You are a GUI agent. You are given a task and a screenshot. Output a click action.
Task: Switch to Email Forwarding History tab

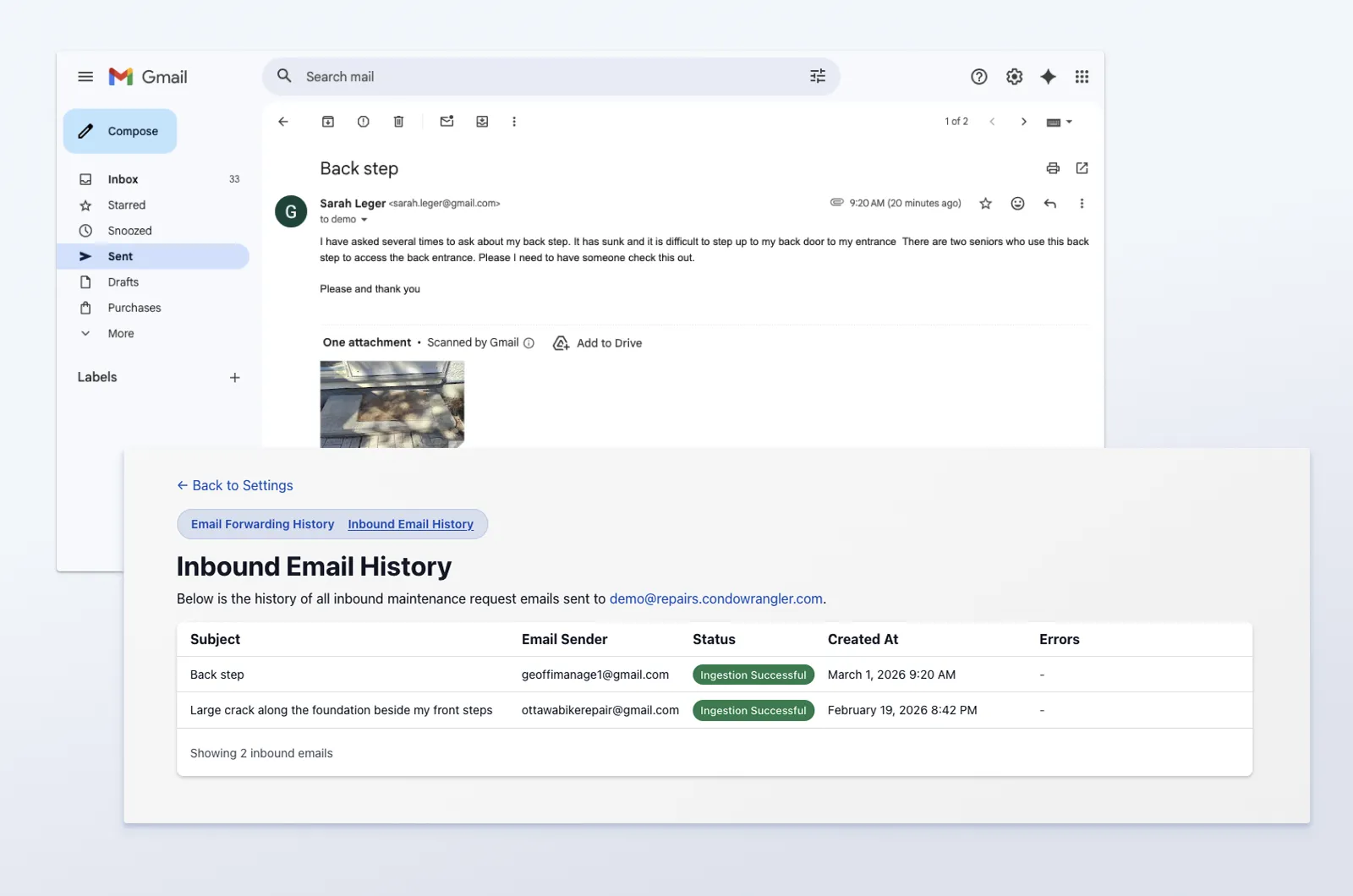click(263, 524)
